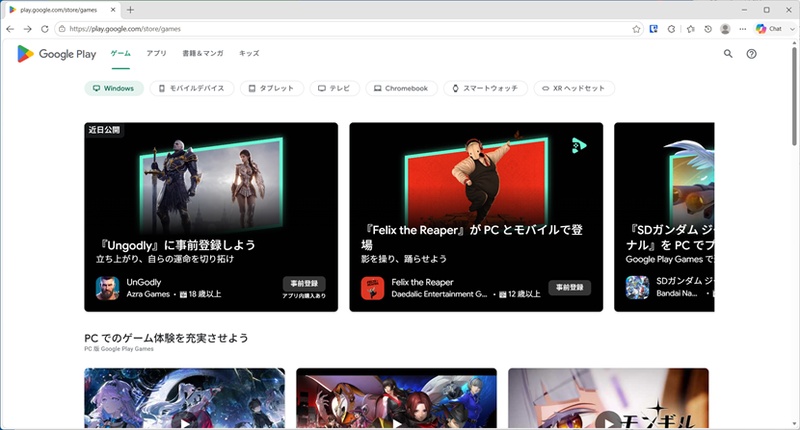Pre-register for UnGodly with 事前登録 button
The height and width of the screenshot is (430, 800).
point(304,284)
